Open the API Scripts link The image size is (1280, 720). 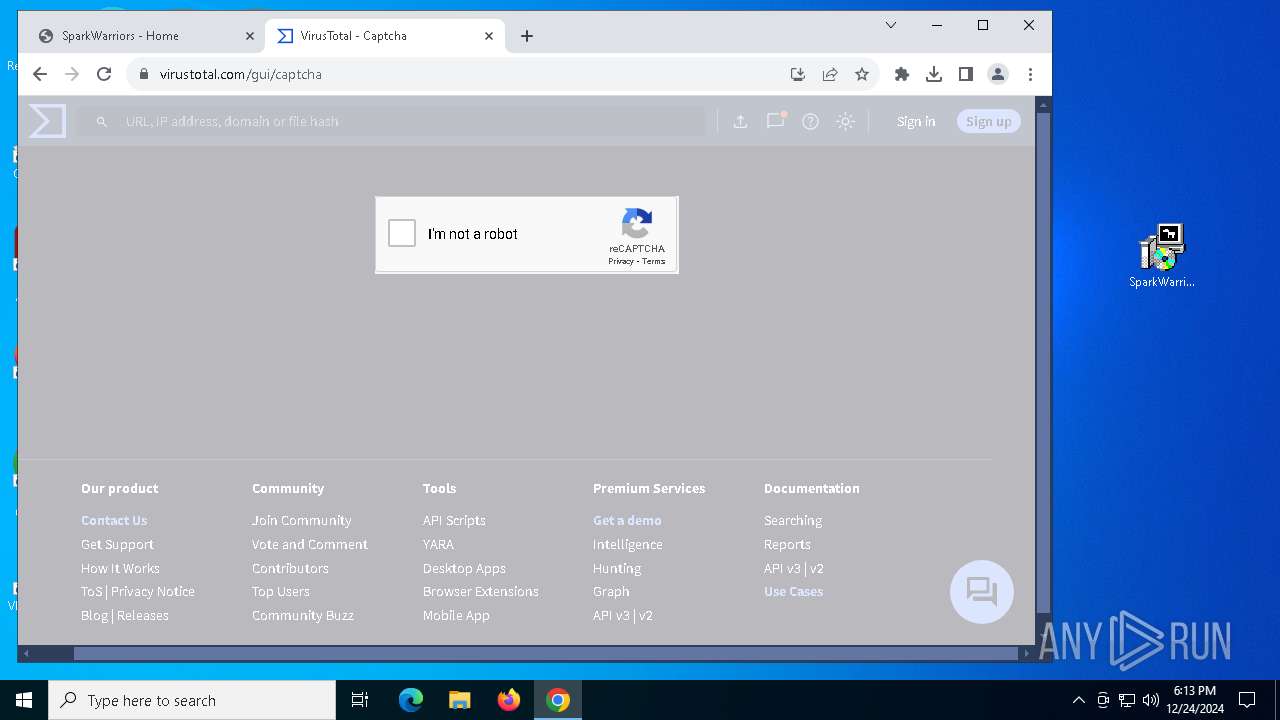coord(454,520)
